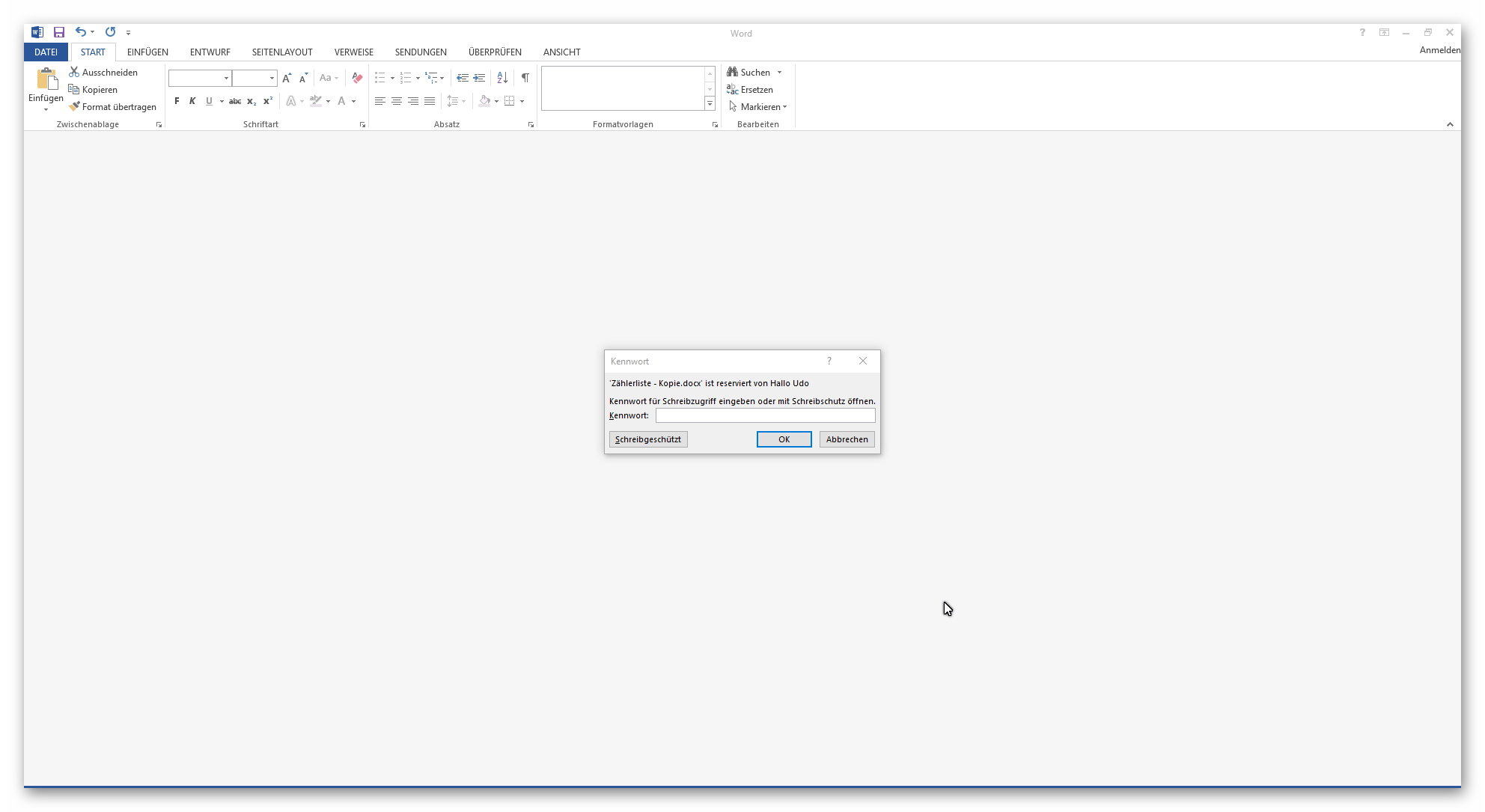
Task: Click the Undo arrow icon
Action: (80, 32)
